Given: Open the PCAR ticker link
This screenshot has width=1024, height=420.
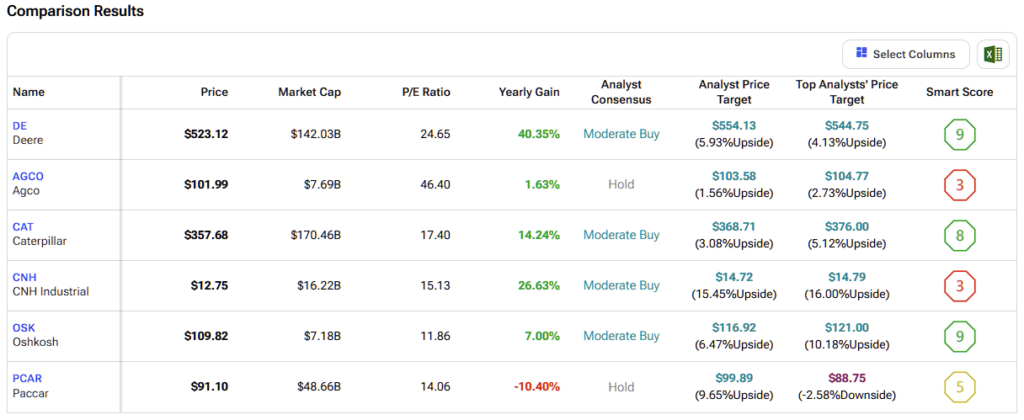Looking at the screenshot, I should (x=27, y=378).
